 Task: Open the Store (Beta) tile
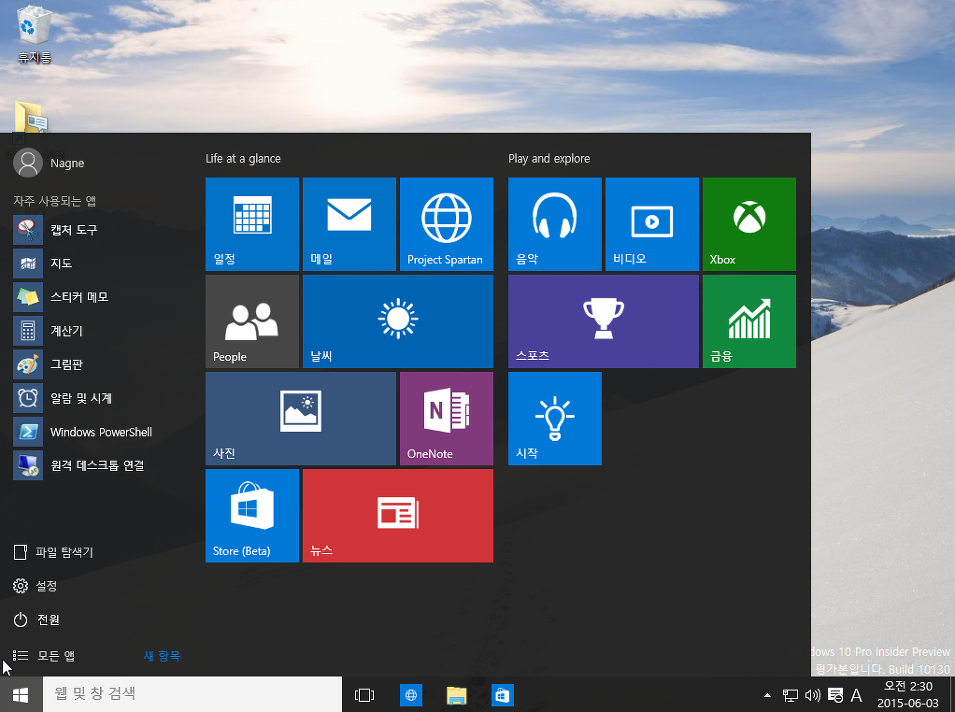click(252, 516)
